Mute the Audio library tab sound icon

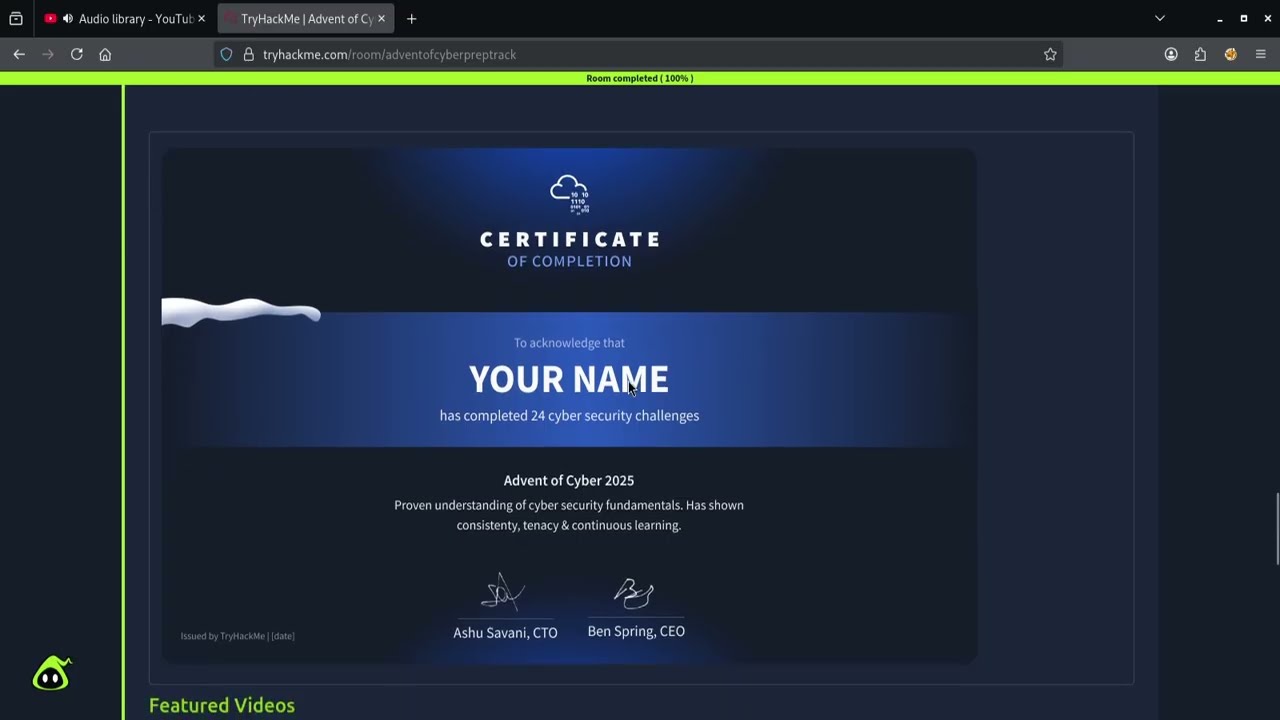tap(67, 19)
